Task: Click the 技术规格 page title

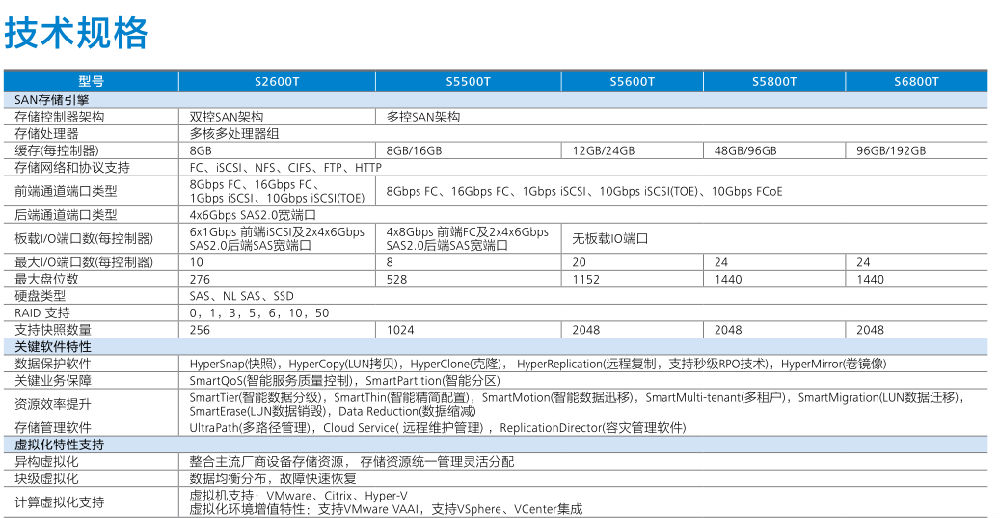Action: (76, 32)
